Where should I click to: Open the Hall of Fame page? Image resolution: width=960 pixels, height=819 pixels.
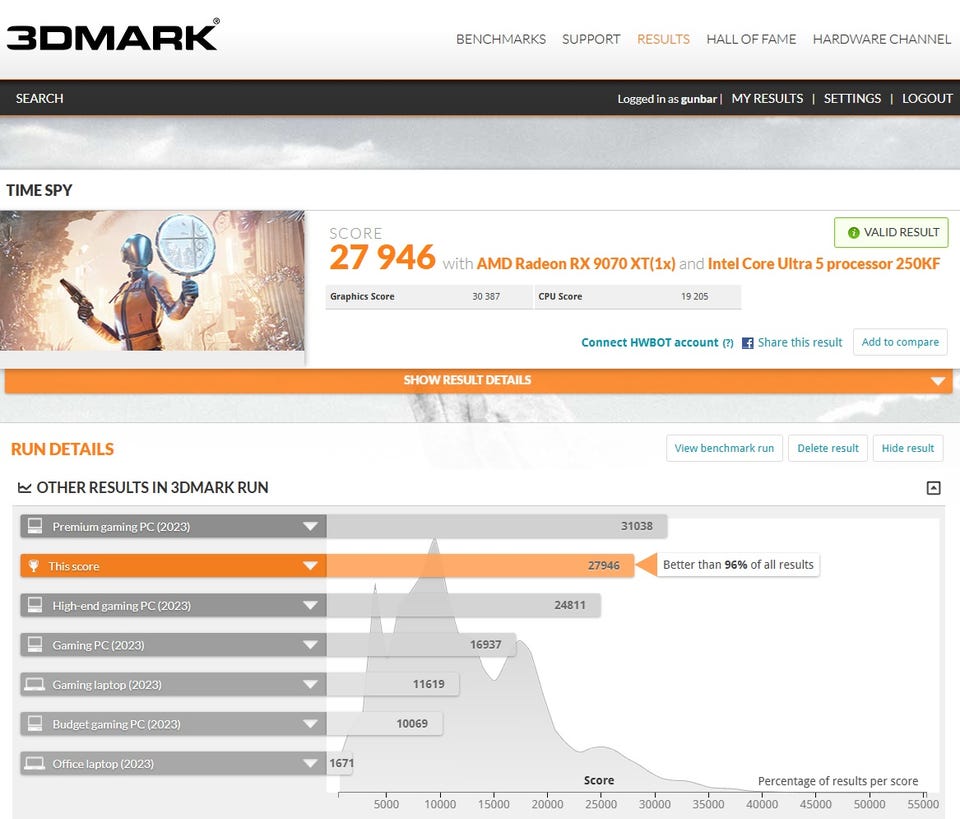751,39
